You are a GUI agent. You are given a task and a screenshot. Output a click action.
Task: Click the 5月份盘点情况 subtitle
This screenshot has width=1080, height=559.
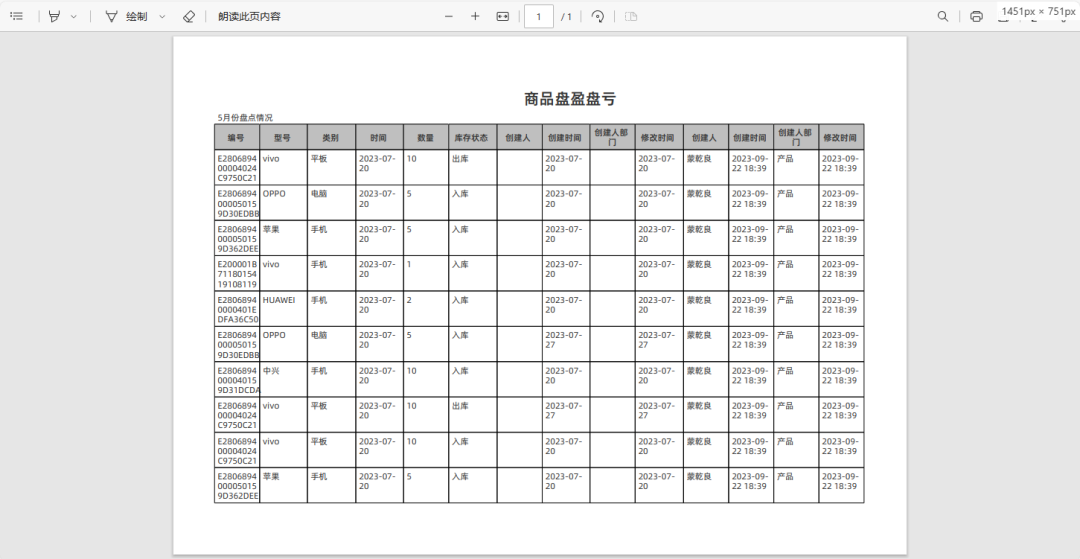[245, 118]
